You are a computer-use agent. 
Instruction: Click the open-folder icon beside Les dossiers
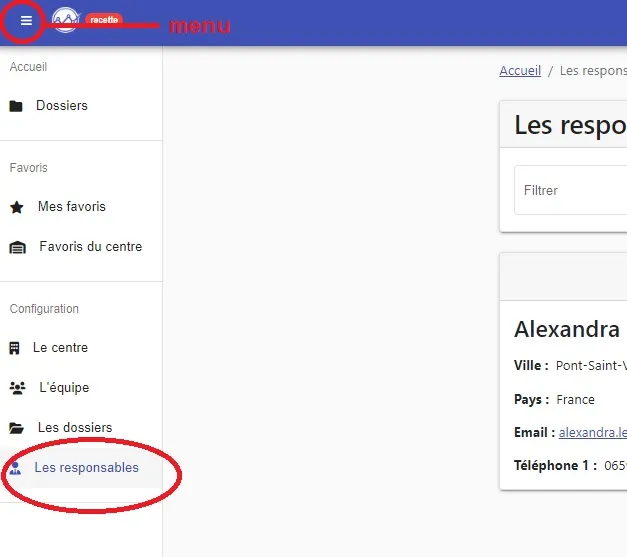coord(16,428)
